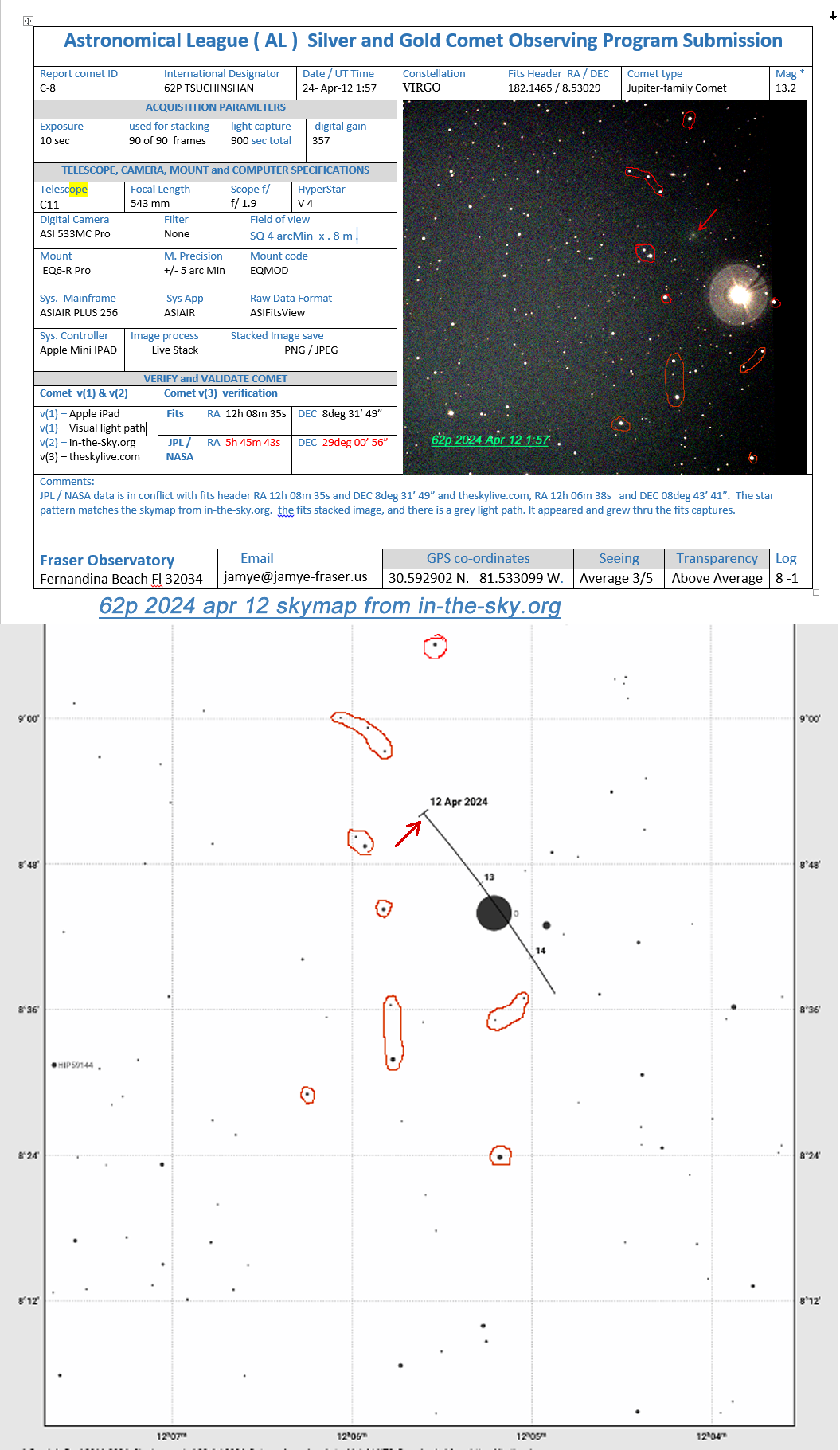Screen dimensions: 840x1450
Task: Click the small down arrow at top-right
Action: click(x=833, y=16)
